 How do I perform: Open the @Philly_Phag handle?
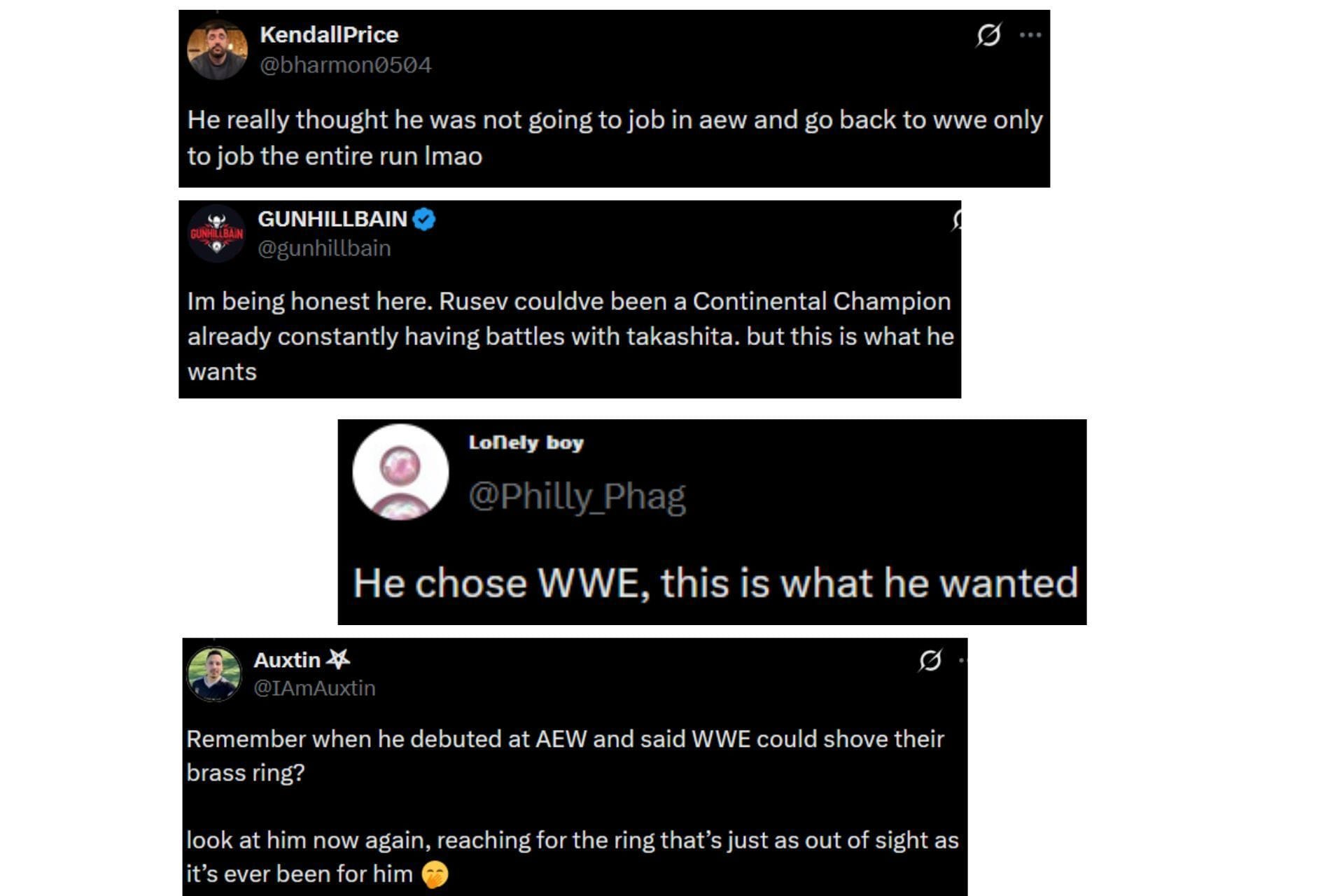tap(577, 495)
